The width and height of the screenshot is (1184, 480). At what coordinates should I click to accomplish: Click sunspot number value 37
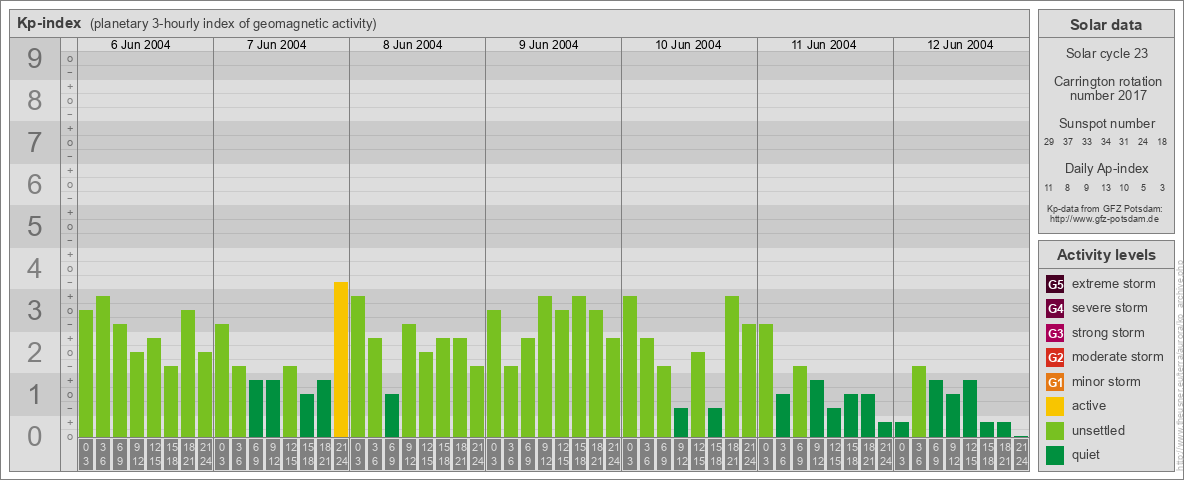(x=1068, y=142)
